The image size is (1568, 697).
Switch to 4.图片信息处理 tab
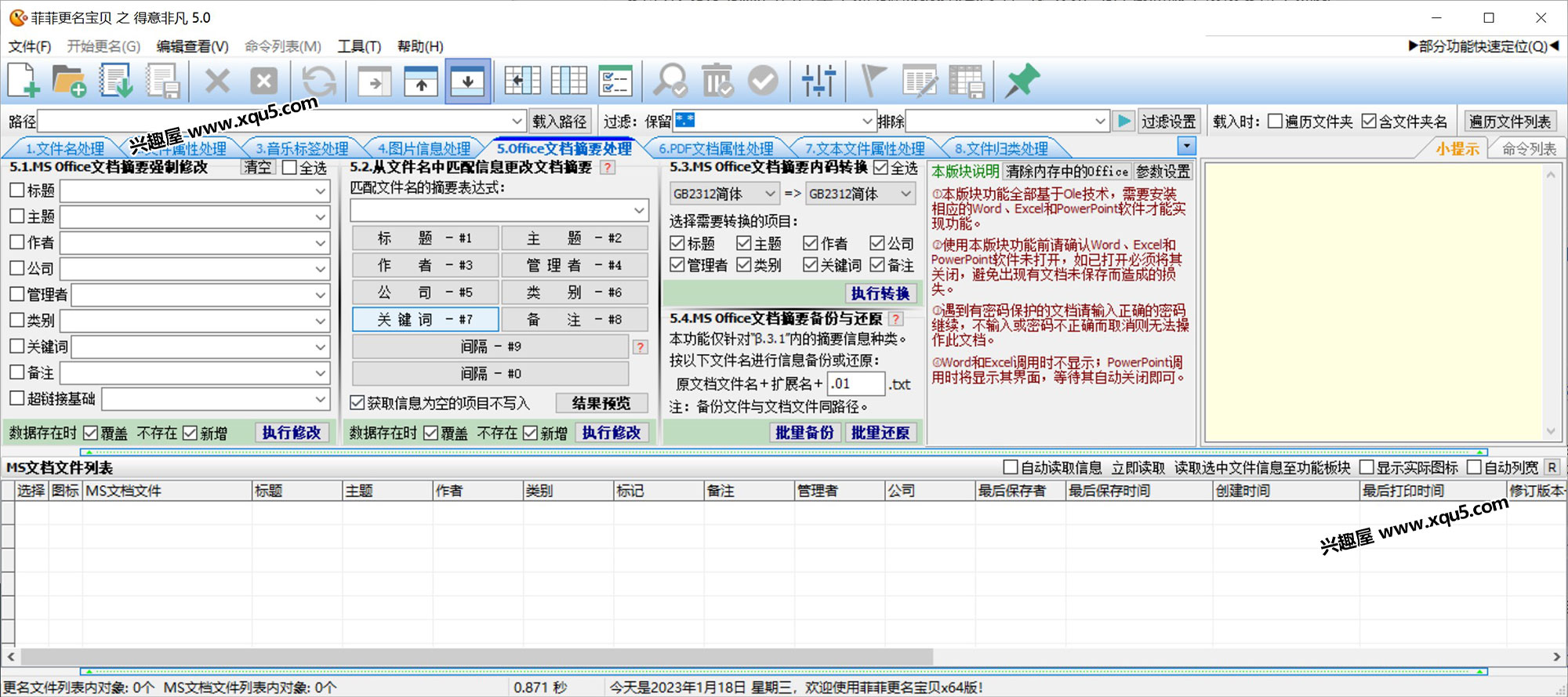pyautogui.click(x=424, y=148)
